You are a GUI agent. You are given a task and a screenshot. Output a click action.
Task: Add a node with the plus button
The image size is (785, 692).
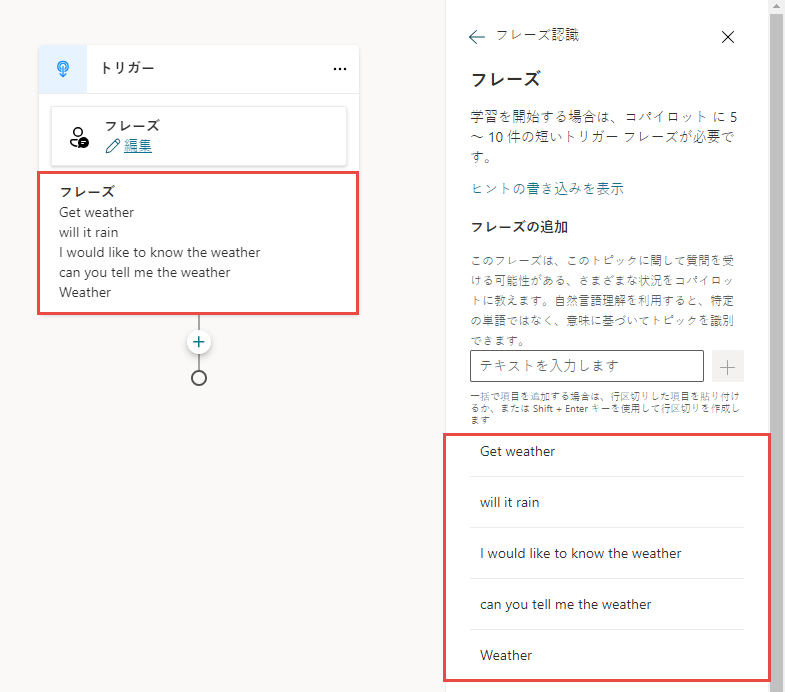click(199, 342)
